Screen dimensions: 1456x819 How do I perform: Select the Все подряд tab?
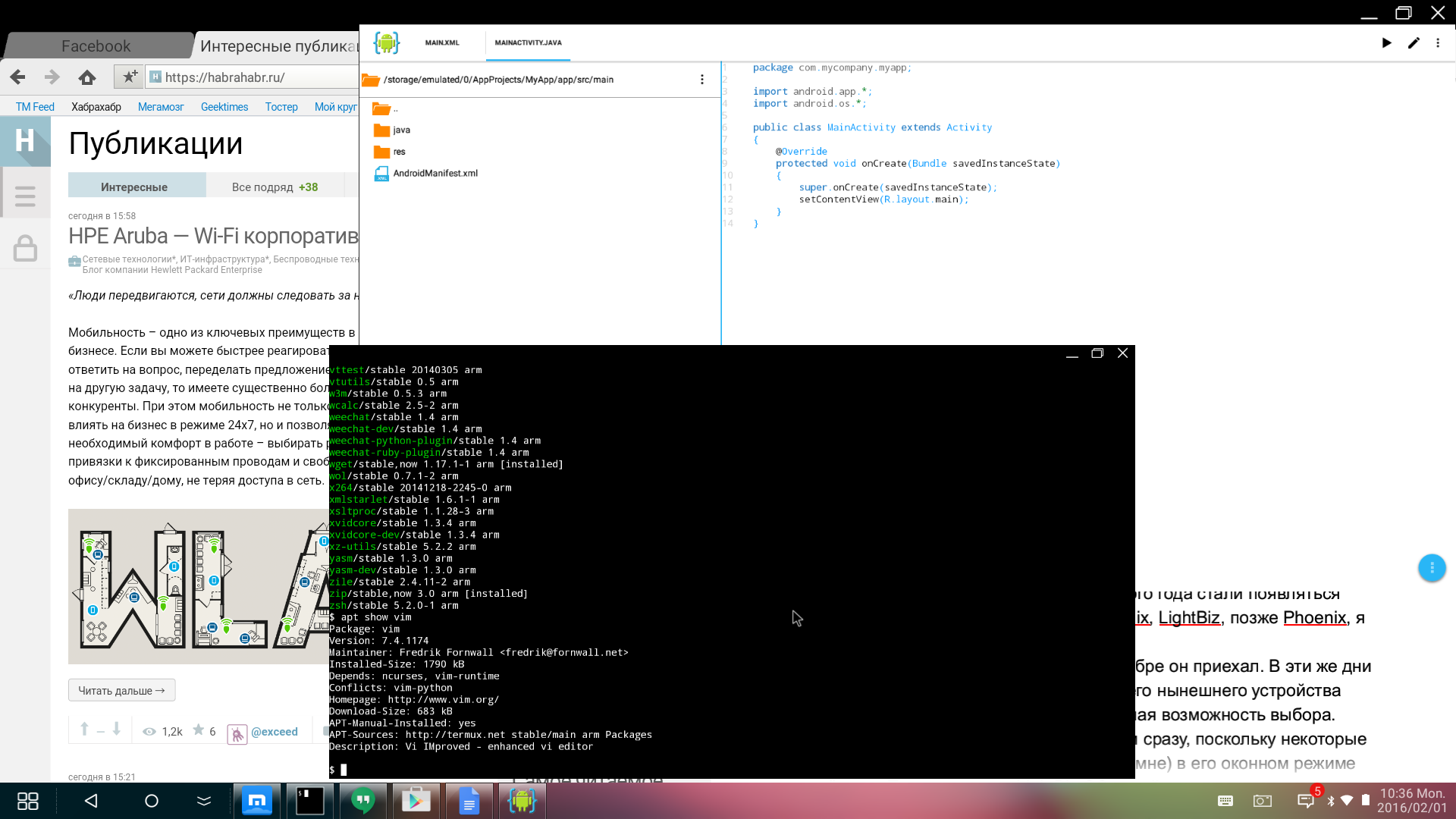coord(275,187)
